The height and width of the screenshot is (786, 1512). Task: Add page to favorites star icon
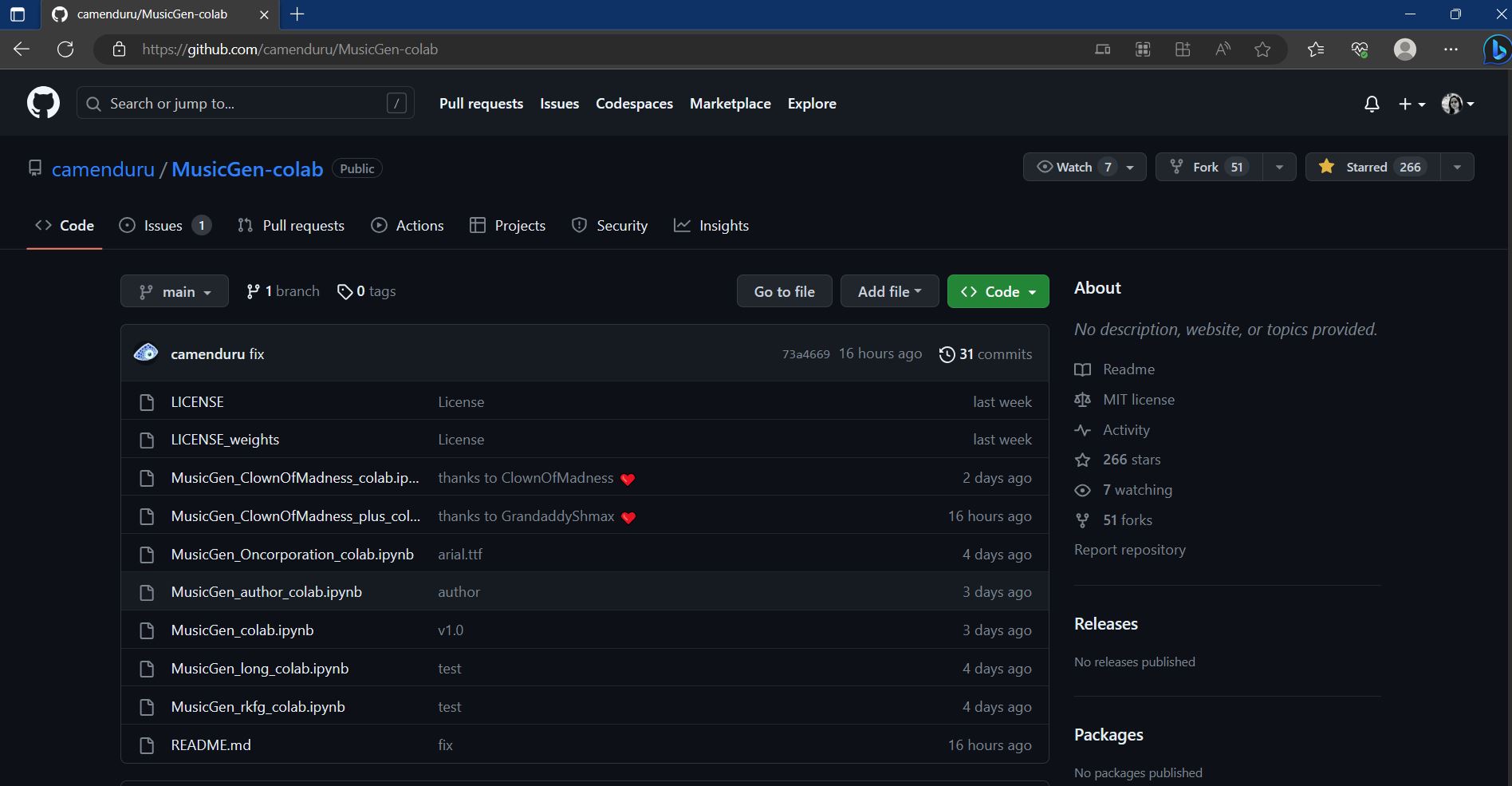(1262, 49)
